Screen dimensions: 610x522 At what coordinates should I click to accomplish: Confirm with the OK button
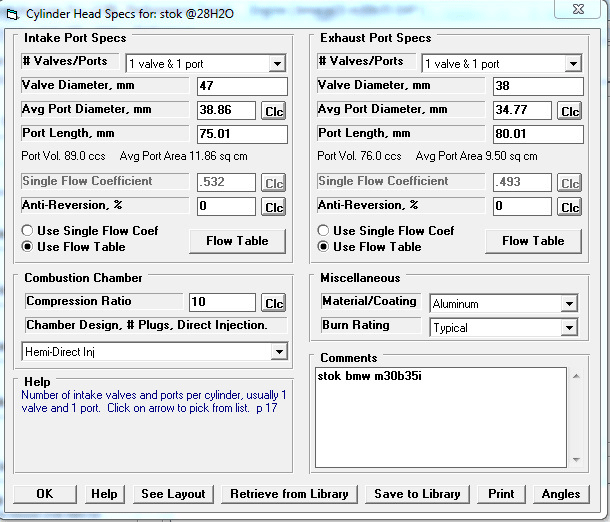pyautogui.click(x=45, y=494)
